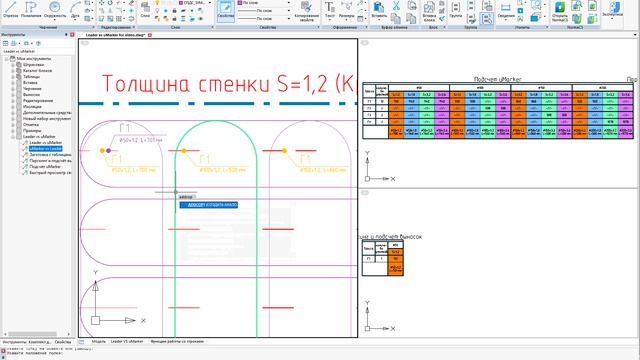Select the Окружность circle tool
The width and height of the screenshot is (640, 360).
point(55,10)
